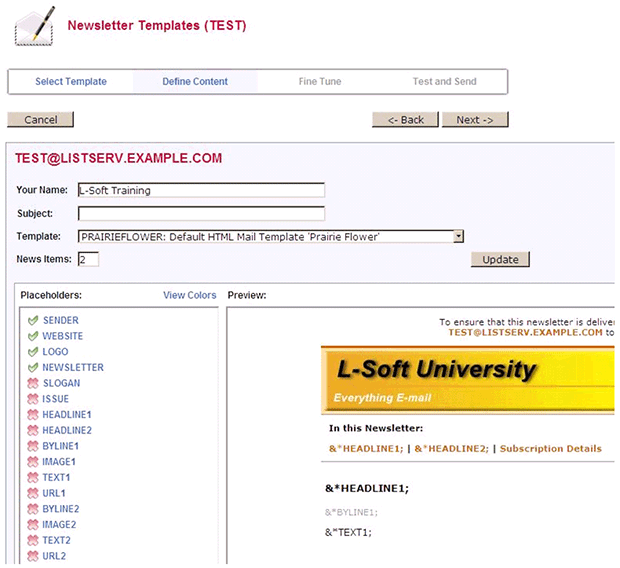
Task: Select the LOGO placeholder link
Action: click(55, 352)
